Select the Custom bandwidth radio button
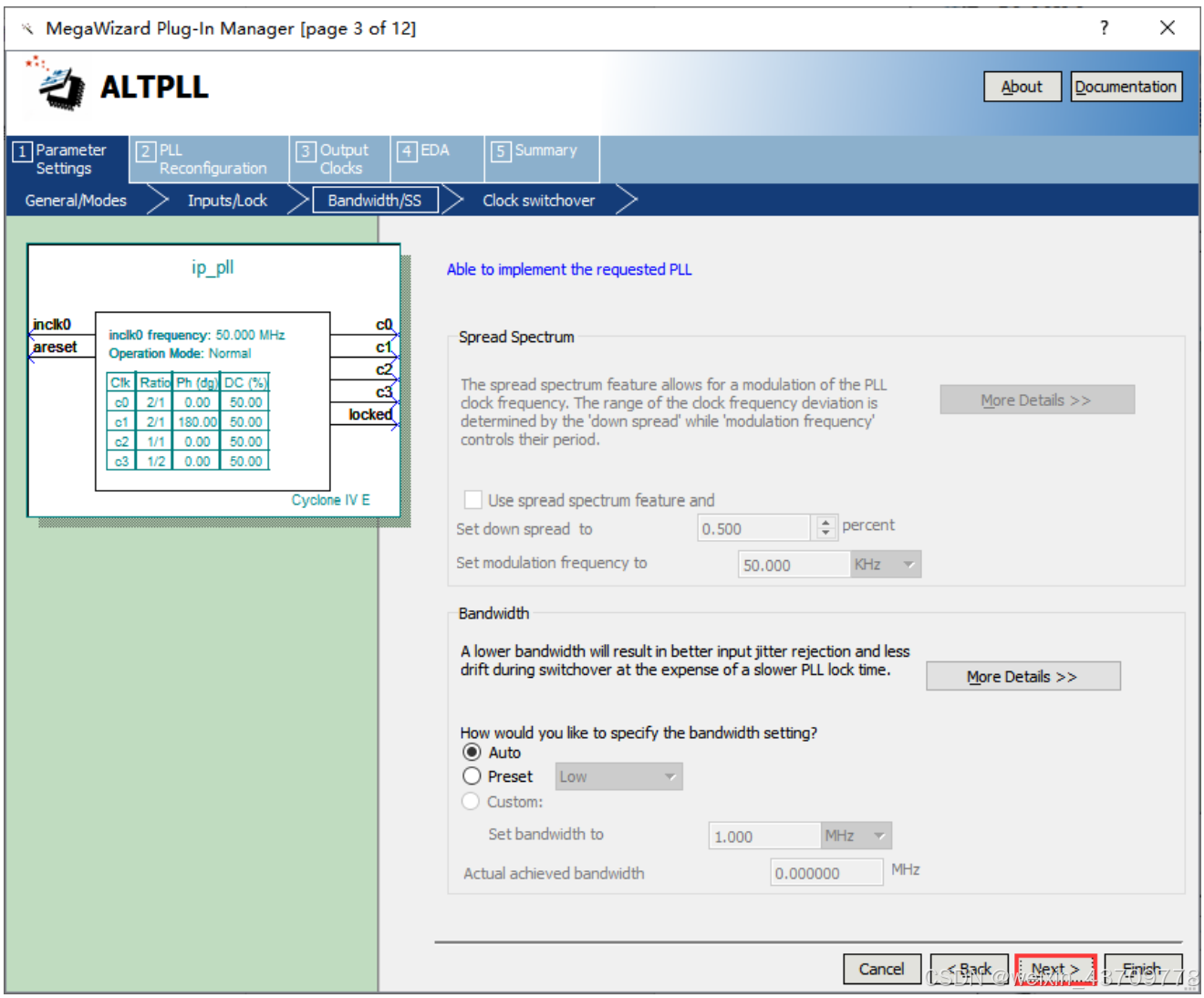Screen dimensions: 1204x998 pos(471,801)
